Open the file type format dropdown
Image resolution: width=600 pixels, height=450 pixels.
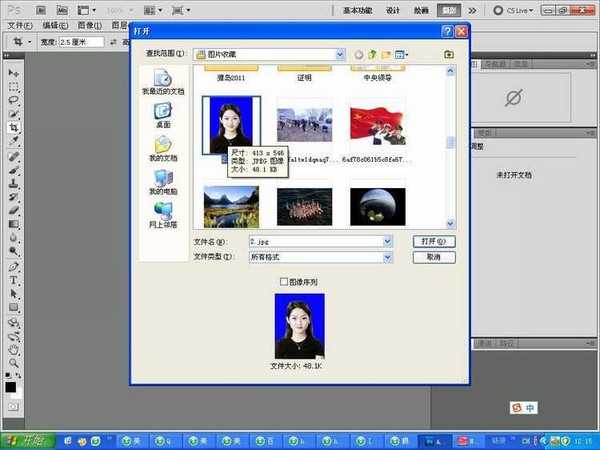pyautogui.click(x=387, y=257)
